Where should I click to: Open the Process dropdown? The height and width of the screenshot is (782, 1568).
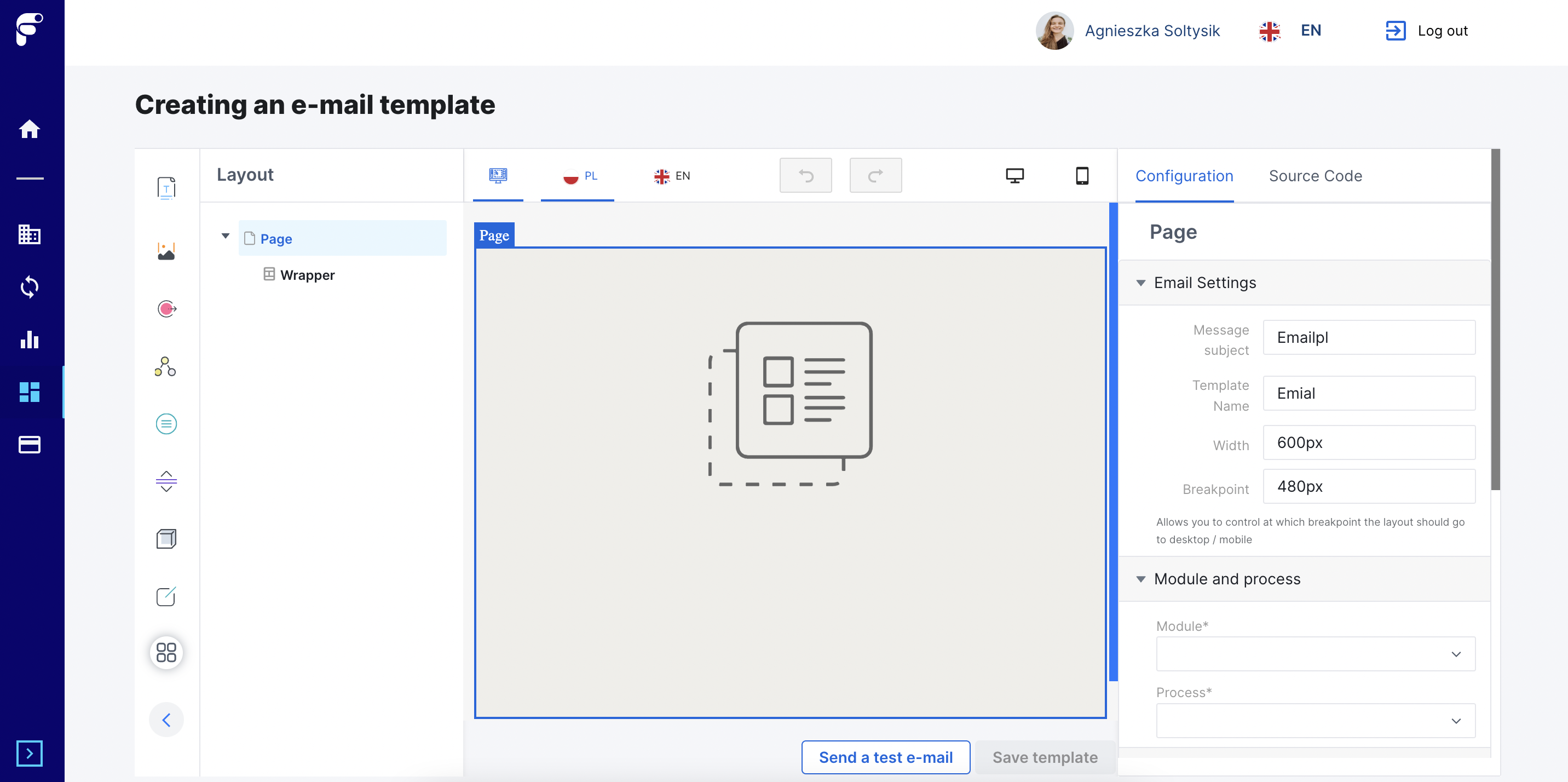click(x=1315, y=721)
